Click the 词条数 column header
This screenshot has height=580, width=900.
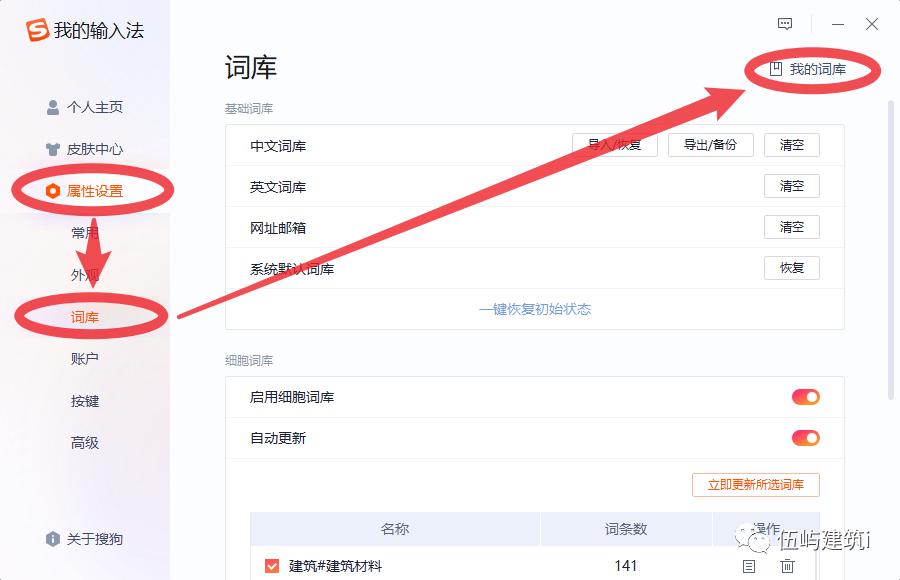tap(626, 529)
